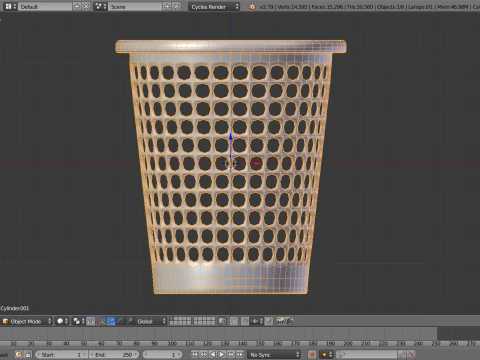Click frame 100 on the timeline ruler
Viewport: 480px width, 360px height.
pyautogui.click(x=172, y=343)
